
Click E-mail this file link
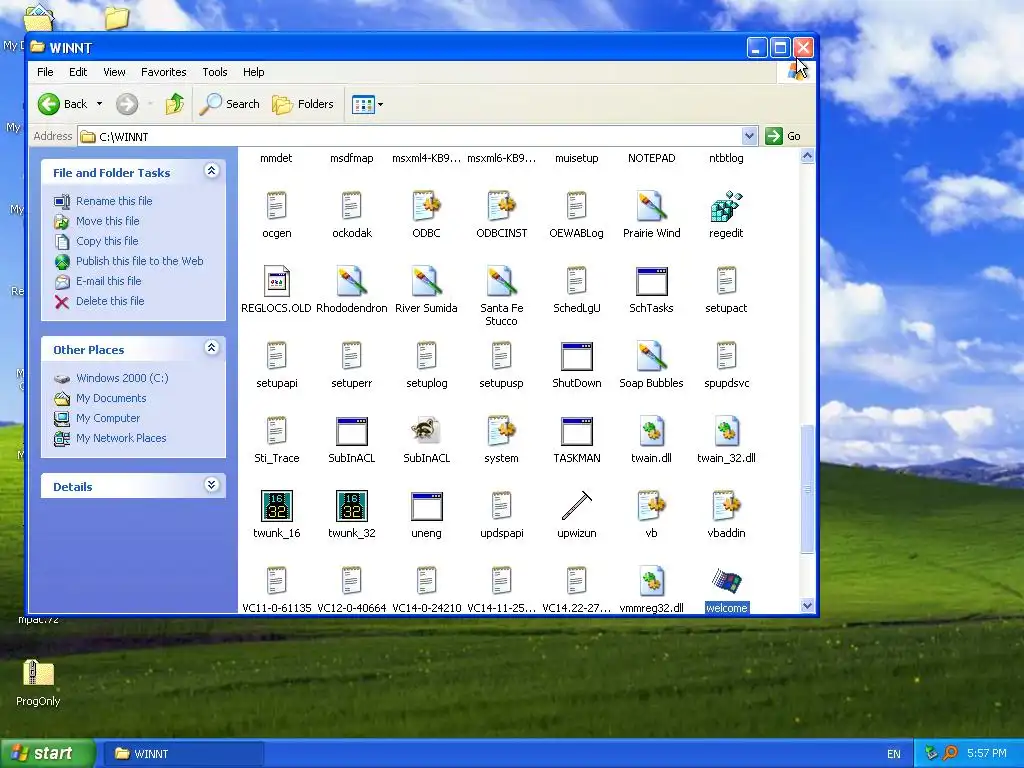coord(108,281)
